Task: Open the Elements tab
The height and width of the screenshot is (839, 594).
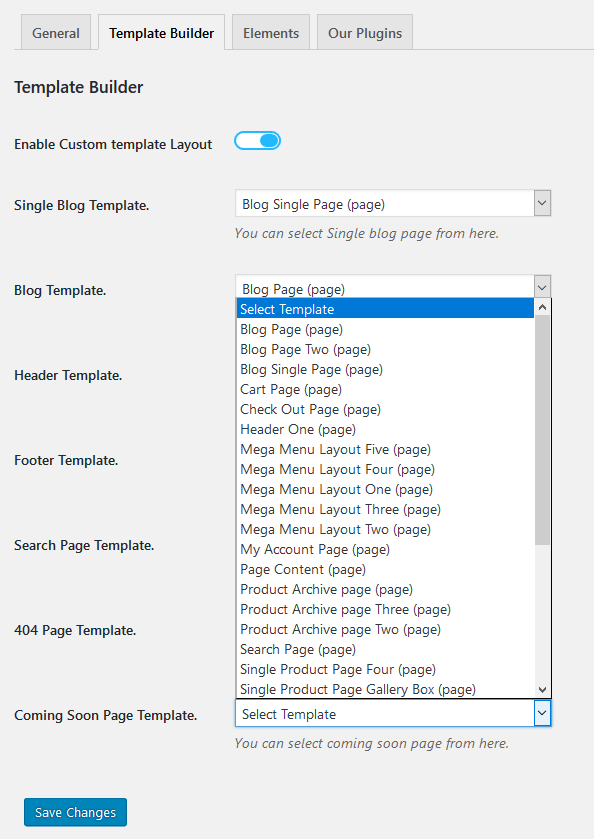Action: (x=271, y=33)
